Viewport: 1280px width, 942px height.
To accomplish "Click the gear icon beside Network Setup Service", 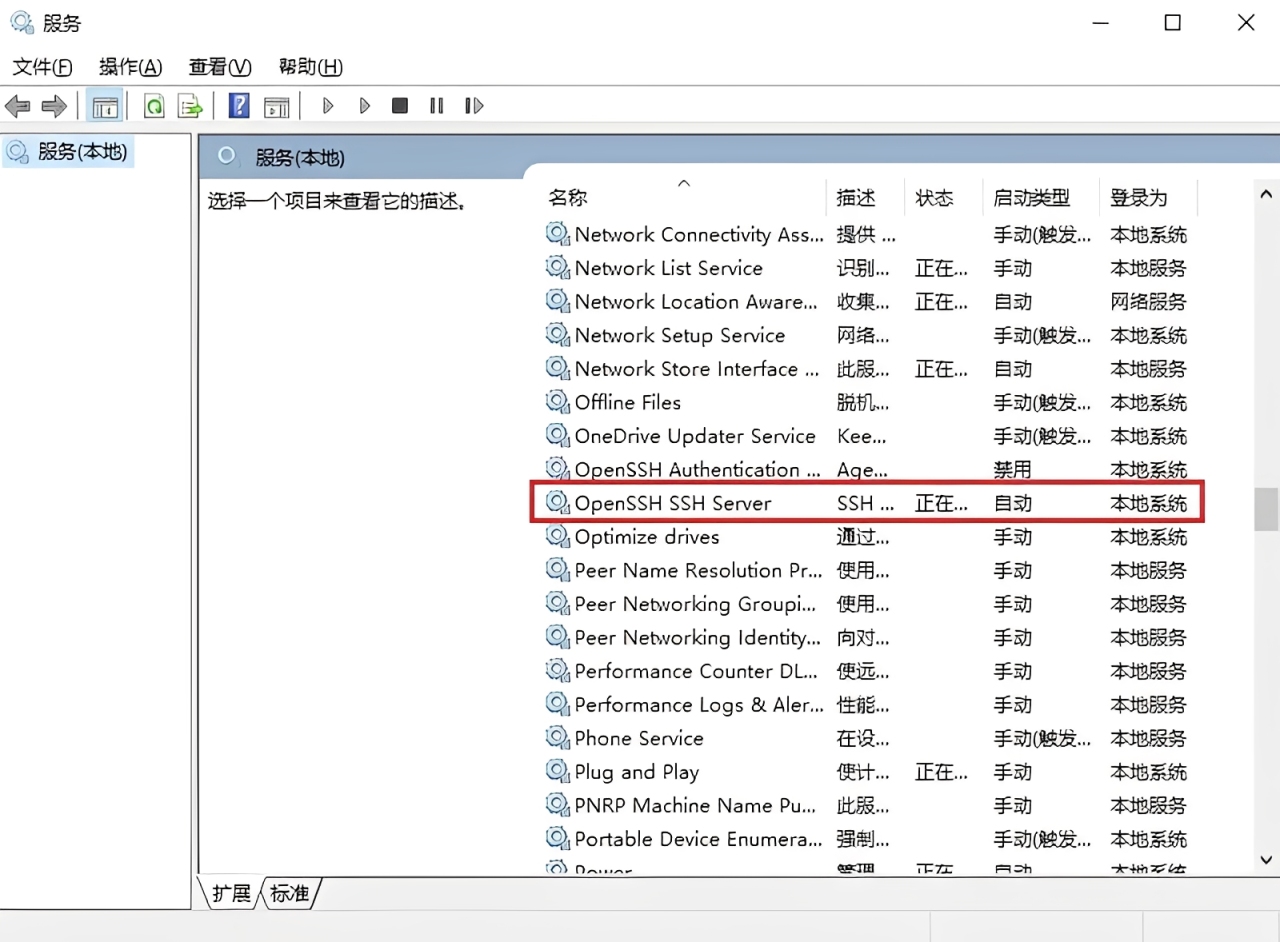I will point(557,335).
